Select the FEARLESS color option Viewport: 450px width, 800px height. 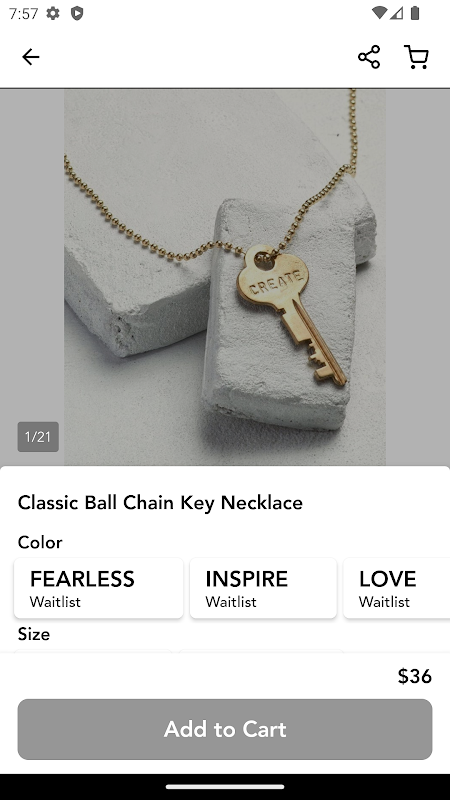click(x=98, y=588)
